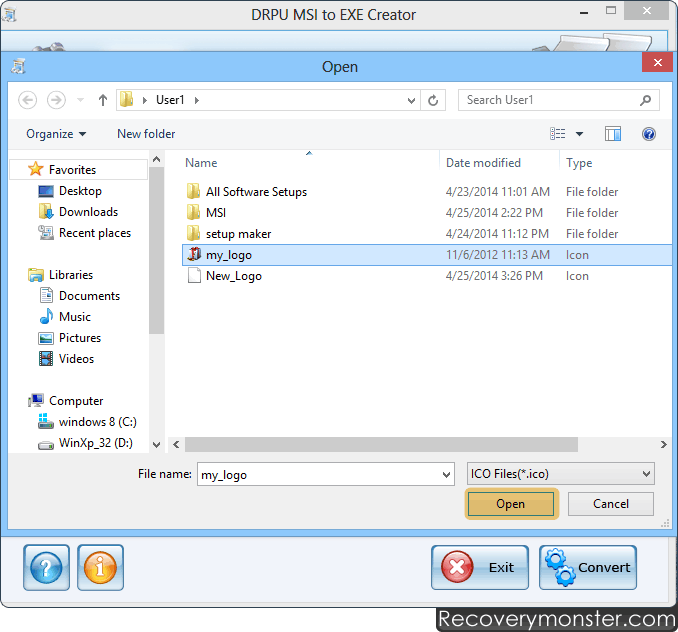678x632 pixels.
Task: Open Documents library
Action: pos(89,296)
